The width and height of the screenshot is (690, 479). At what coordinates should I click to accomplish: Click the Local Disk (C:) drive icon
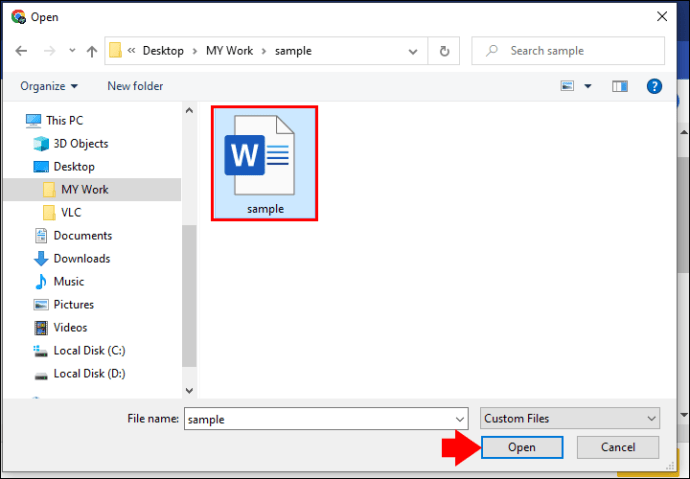pyautogui.click(x=40, y=351)
